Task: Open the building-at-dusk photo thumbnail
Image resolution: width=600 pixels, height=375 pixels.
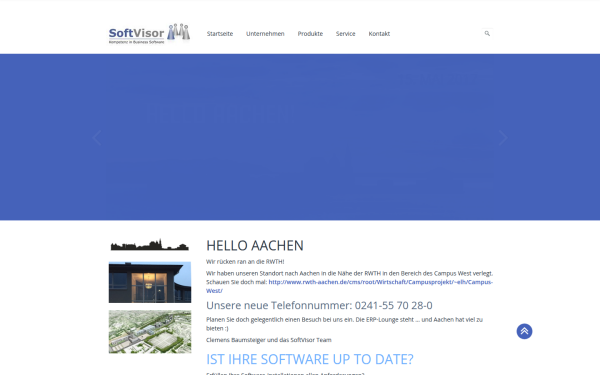Action: (x=150, y=282)
